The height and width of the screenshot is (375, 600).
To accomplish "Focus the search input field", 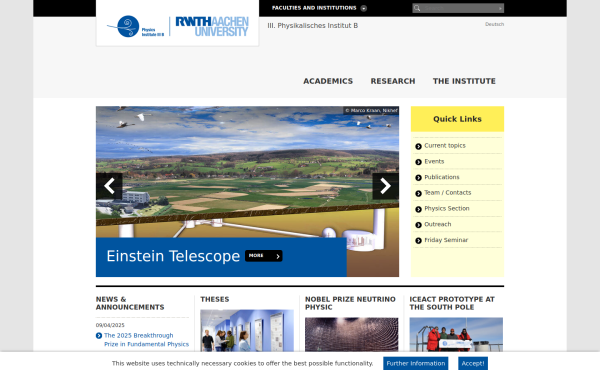I will point(458,8).
